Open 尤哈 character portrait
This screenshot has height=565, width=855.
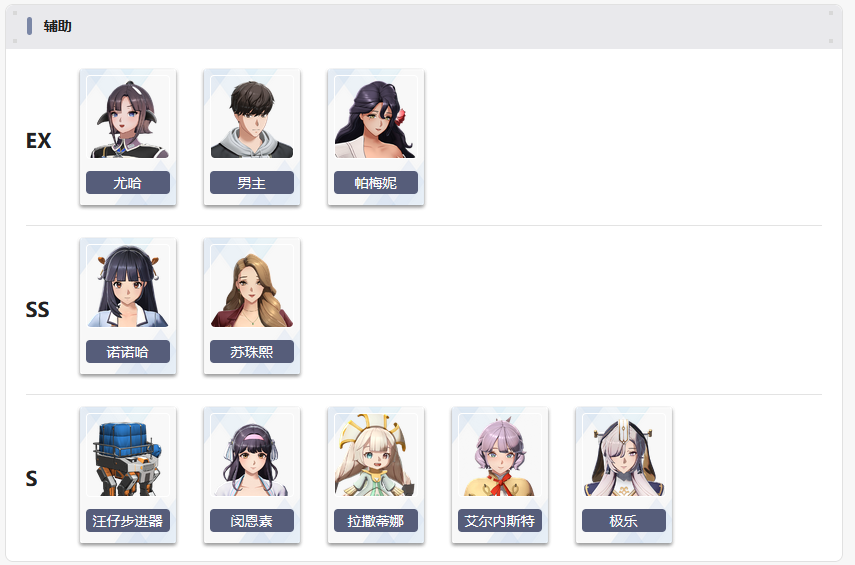pyautogui.click(x=128, y=117)
